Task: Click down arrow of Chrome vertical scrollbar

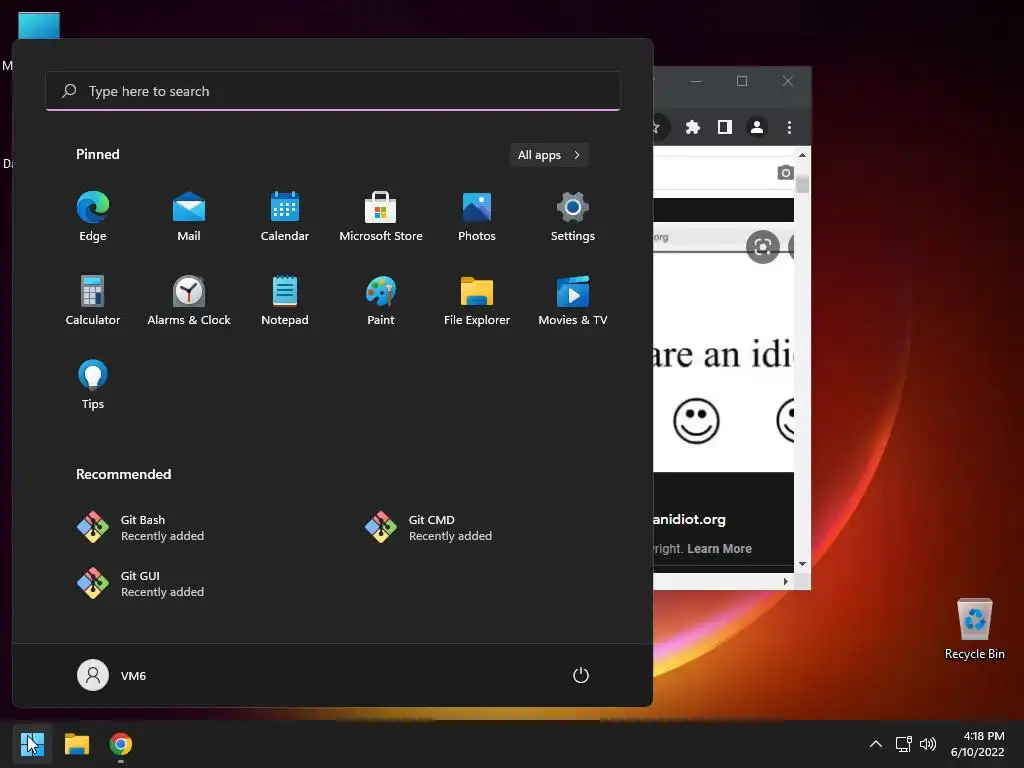Action: 802,564
